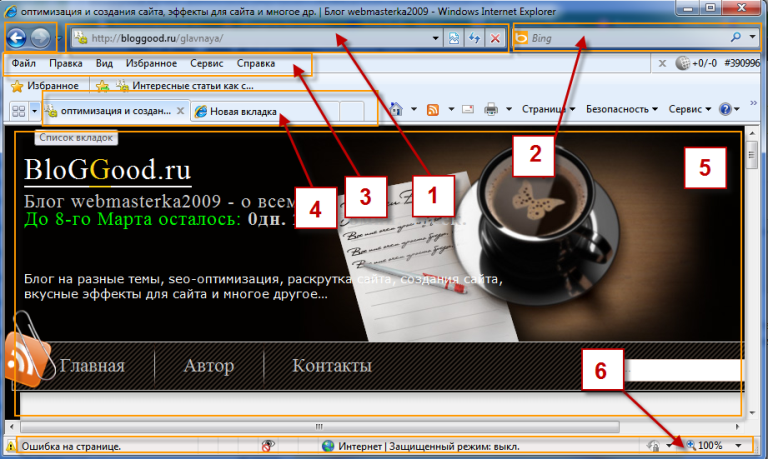Open the Избранное menu in menu bar
The height and width of the screenshot is (459, 768).
coord(151,63)
